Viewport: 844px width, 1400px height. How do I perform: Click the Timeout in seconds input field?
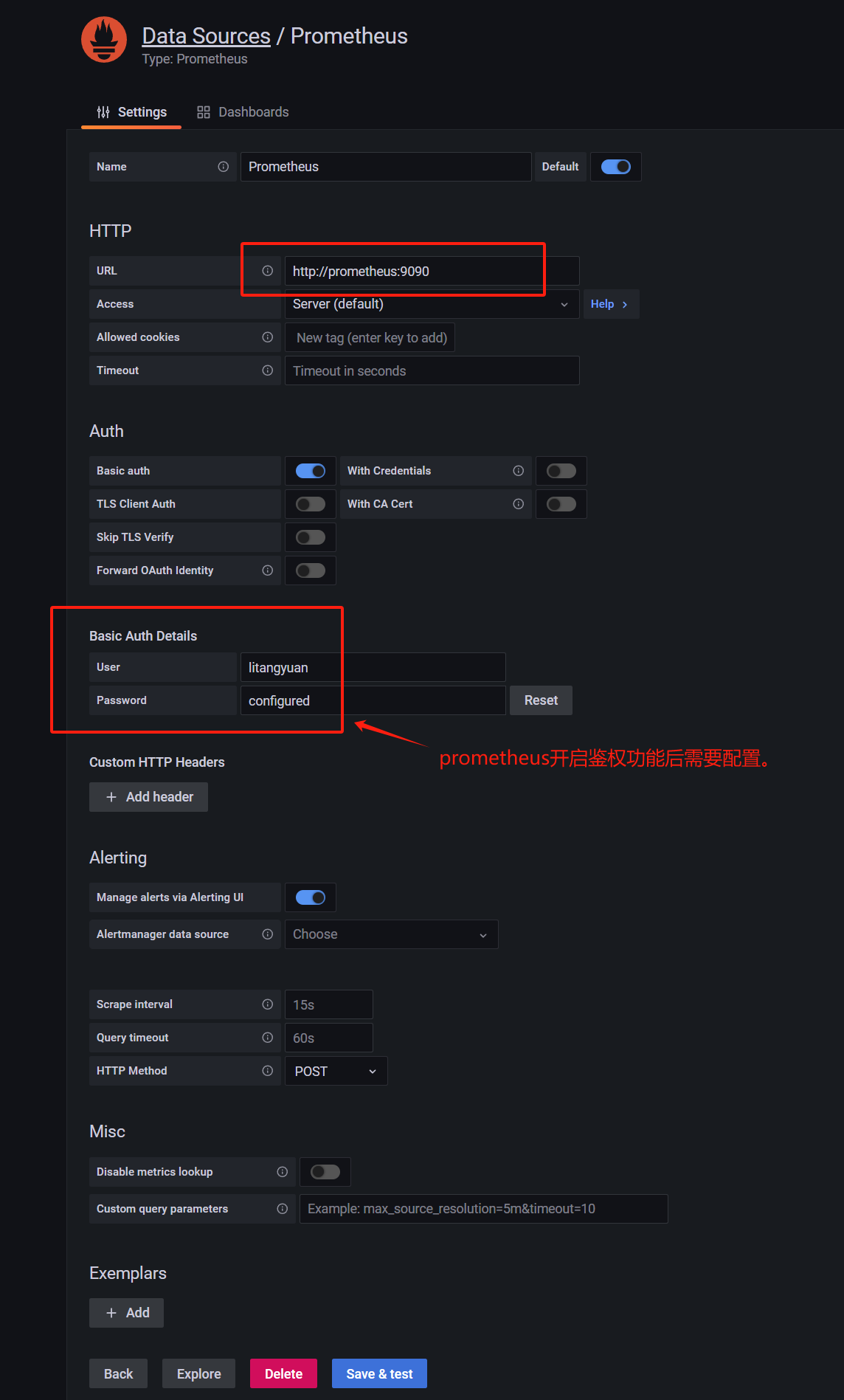(432, 370)
